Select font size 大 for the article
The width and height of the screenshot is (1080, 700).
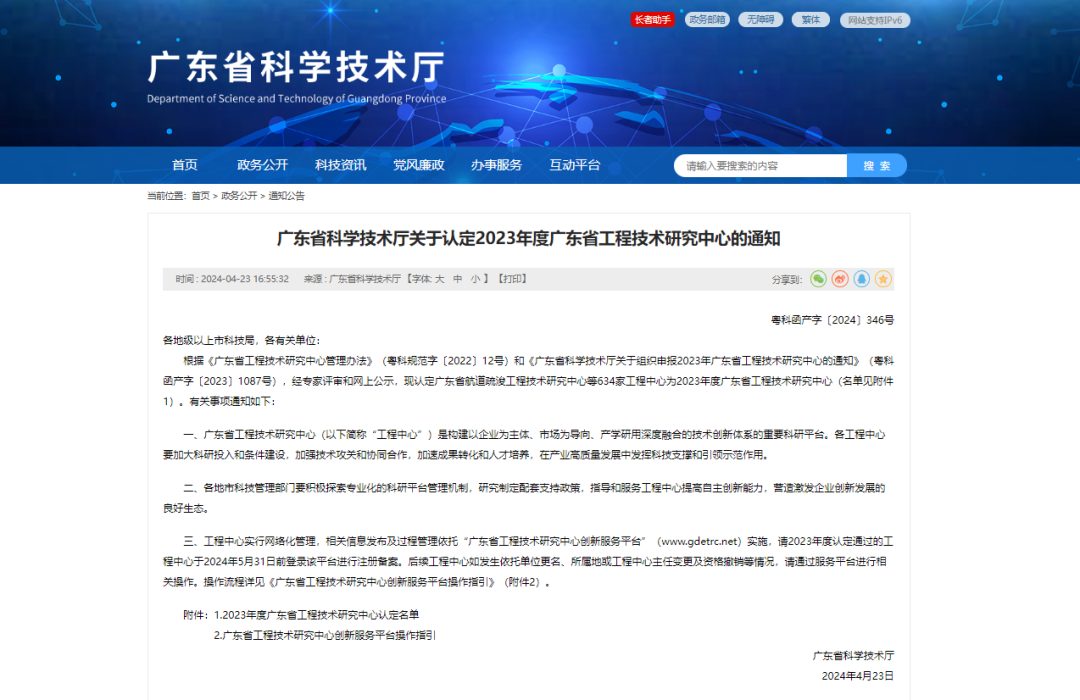tap(441, 279)
